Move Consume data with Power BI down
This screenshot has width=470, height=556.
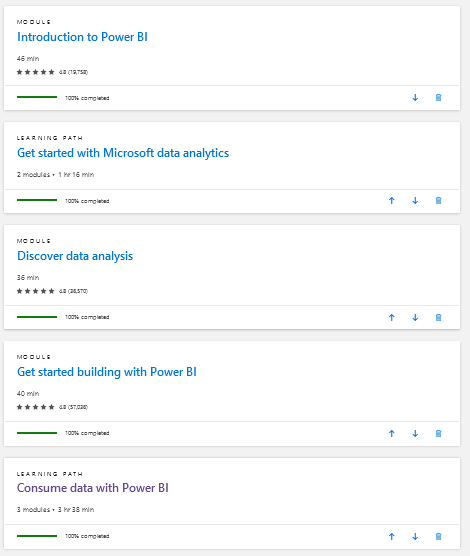tap(415, 536)
